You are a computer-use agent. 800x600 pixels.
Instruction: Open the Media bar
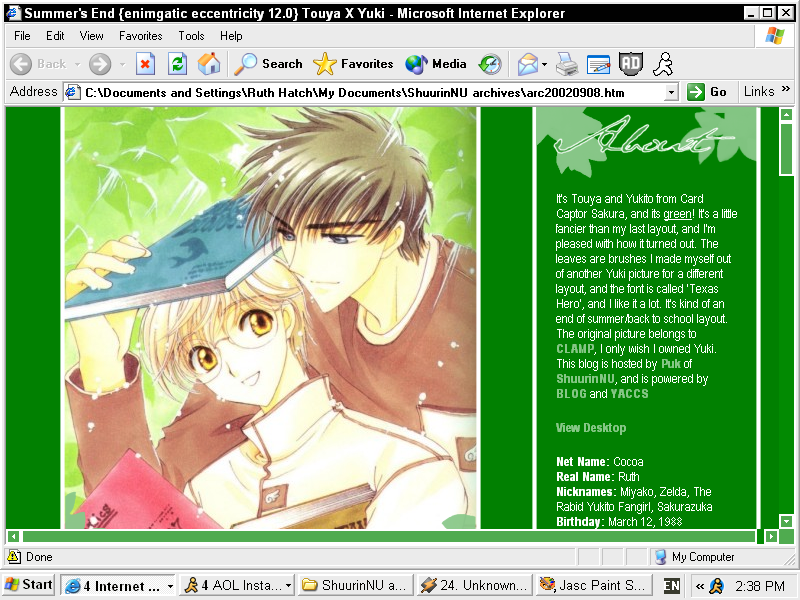point(436,64)
